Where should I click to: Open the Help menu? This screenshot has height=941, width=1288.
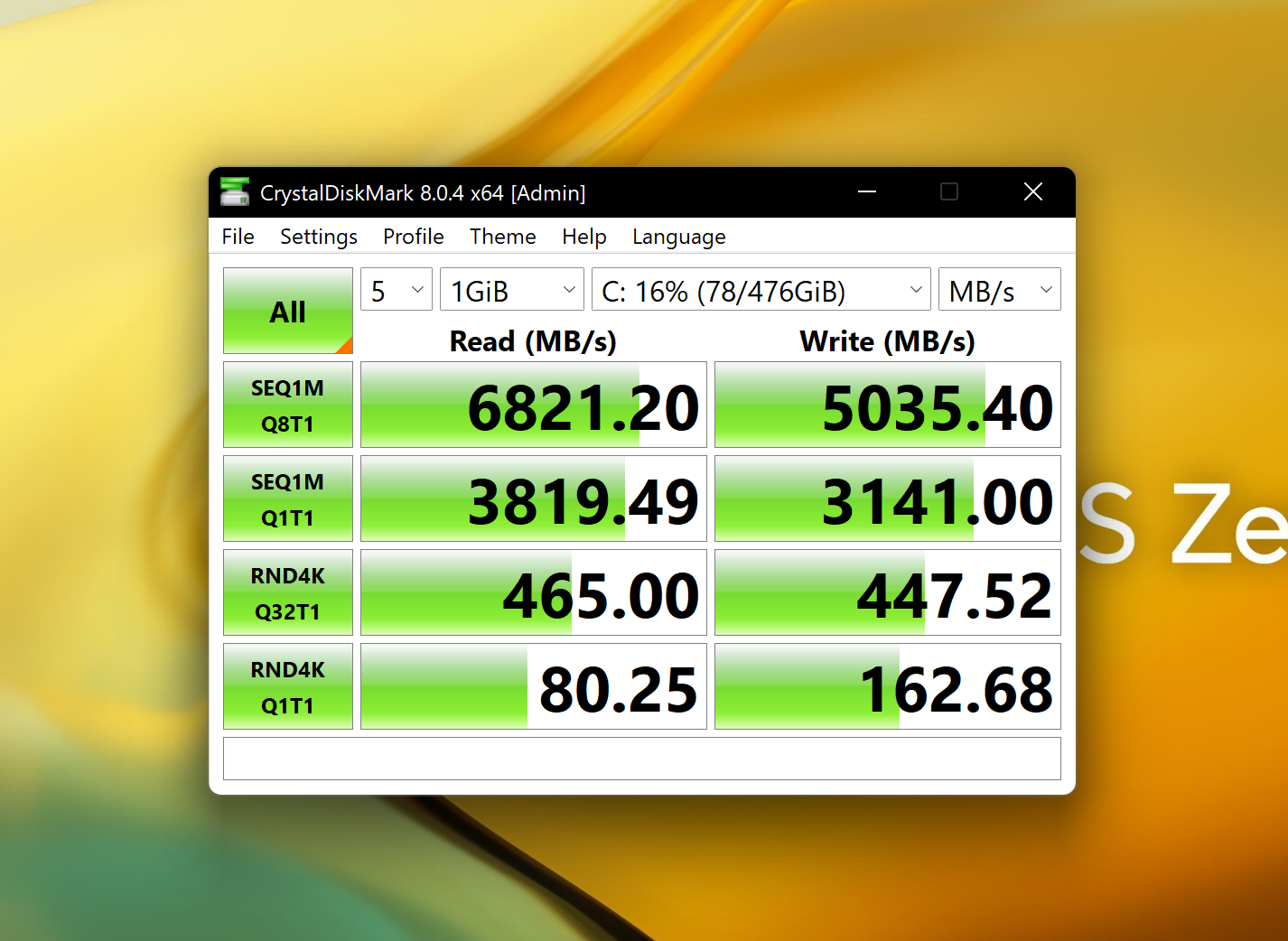click(584, 237)
